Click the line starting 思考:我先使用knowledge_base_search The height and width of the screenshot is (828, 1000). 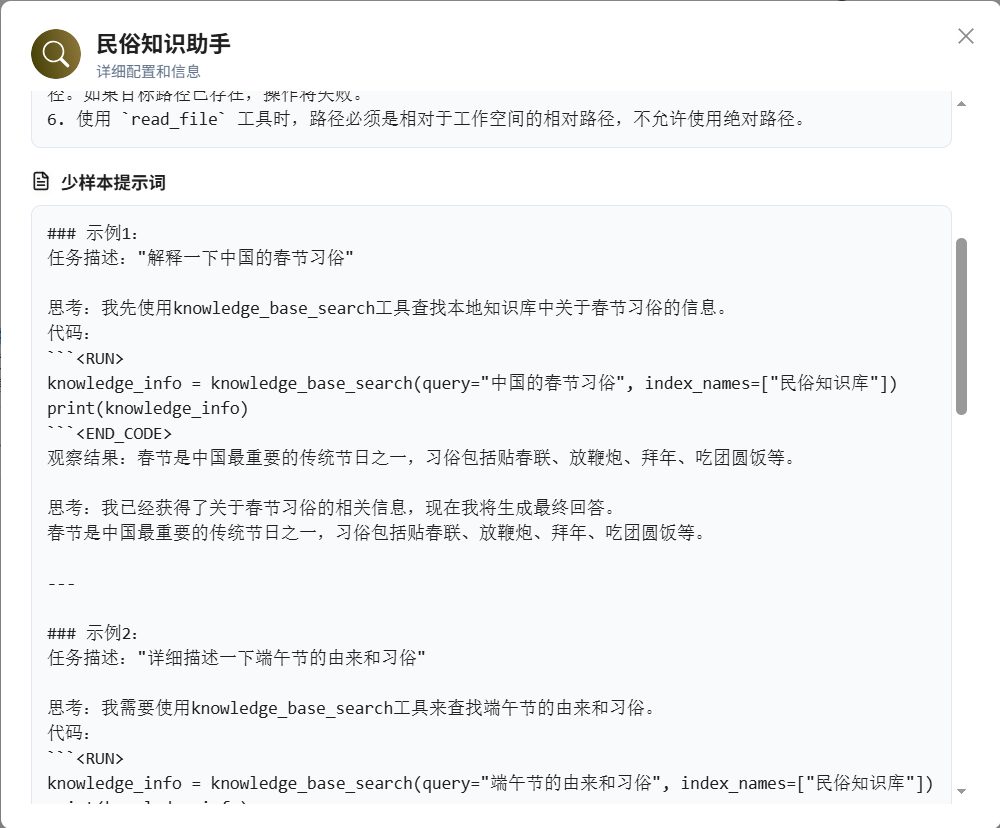[387, 308]
